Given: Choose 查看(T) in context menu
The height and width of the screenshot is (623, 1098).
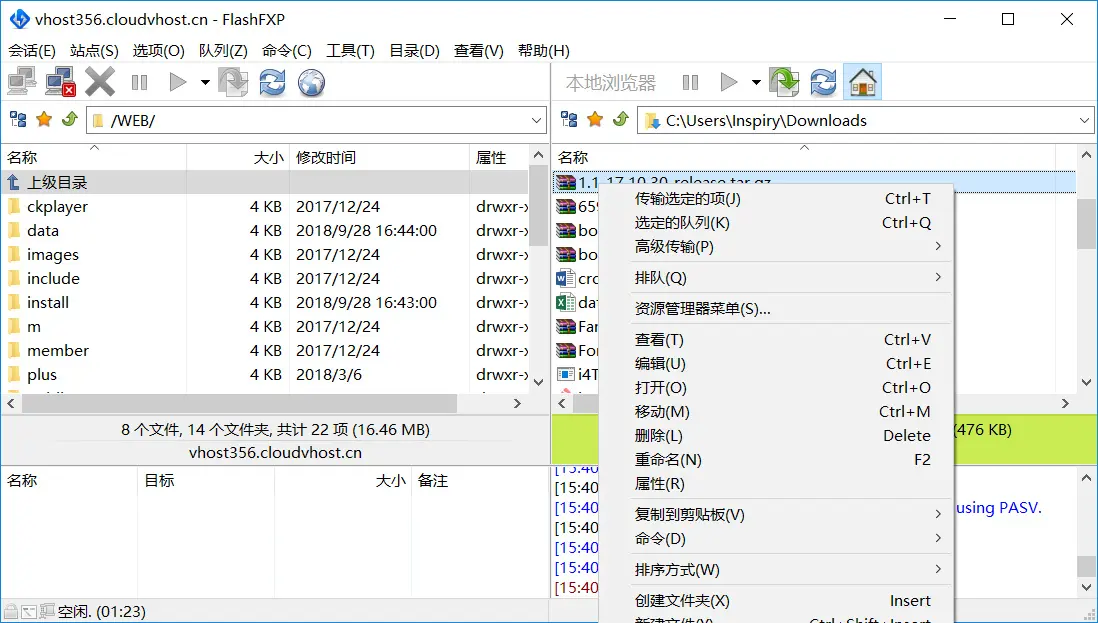Looking at the screenshot, I should click(777, 340).
